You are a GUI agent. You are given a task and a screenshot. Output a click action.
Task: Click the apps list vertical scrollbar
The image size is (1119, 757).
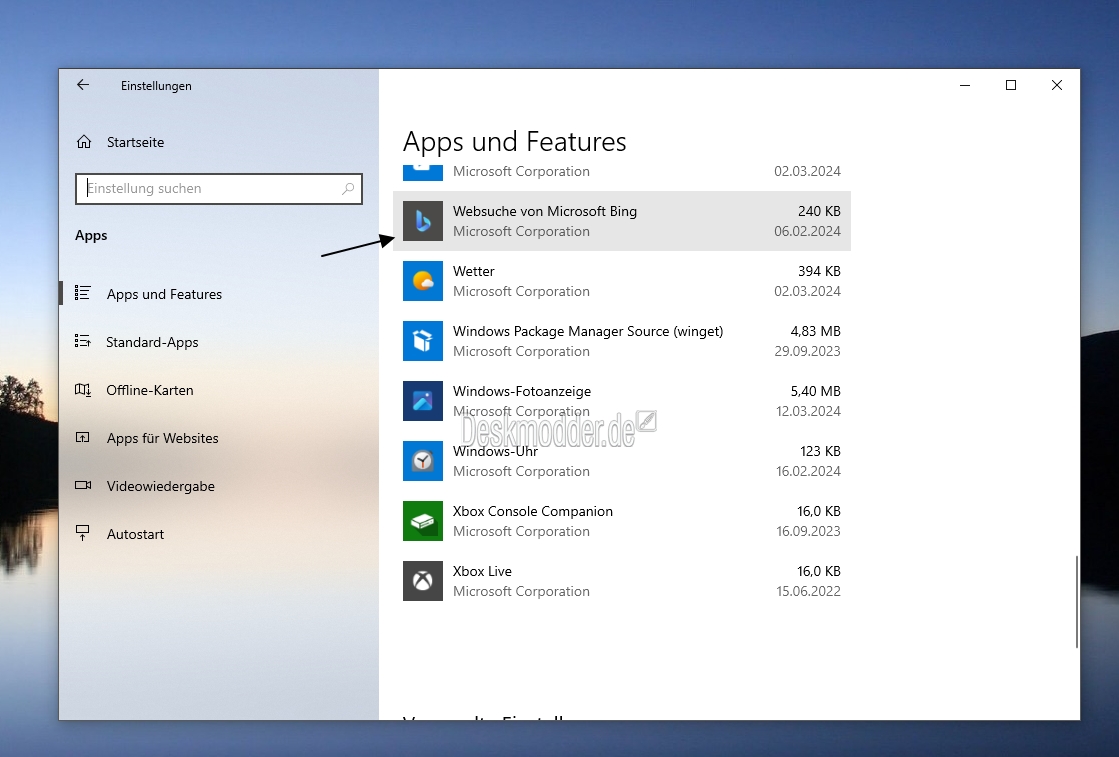(1076, 601)
